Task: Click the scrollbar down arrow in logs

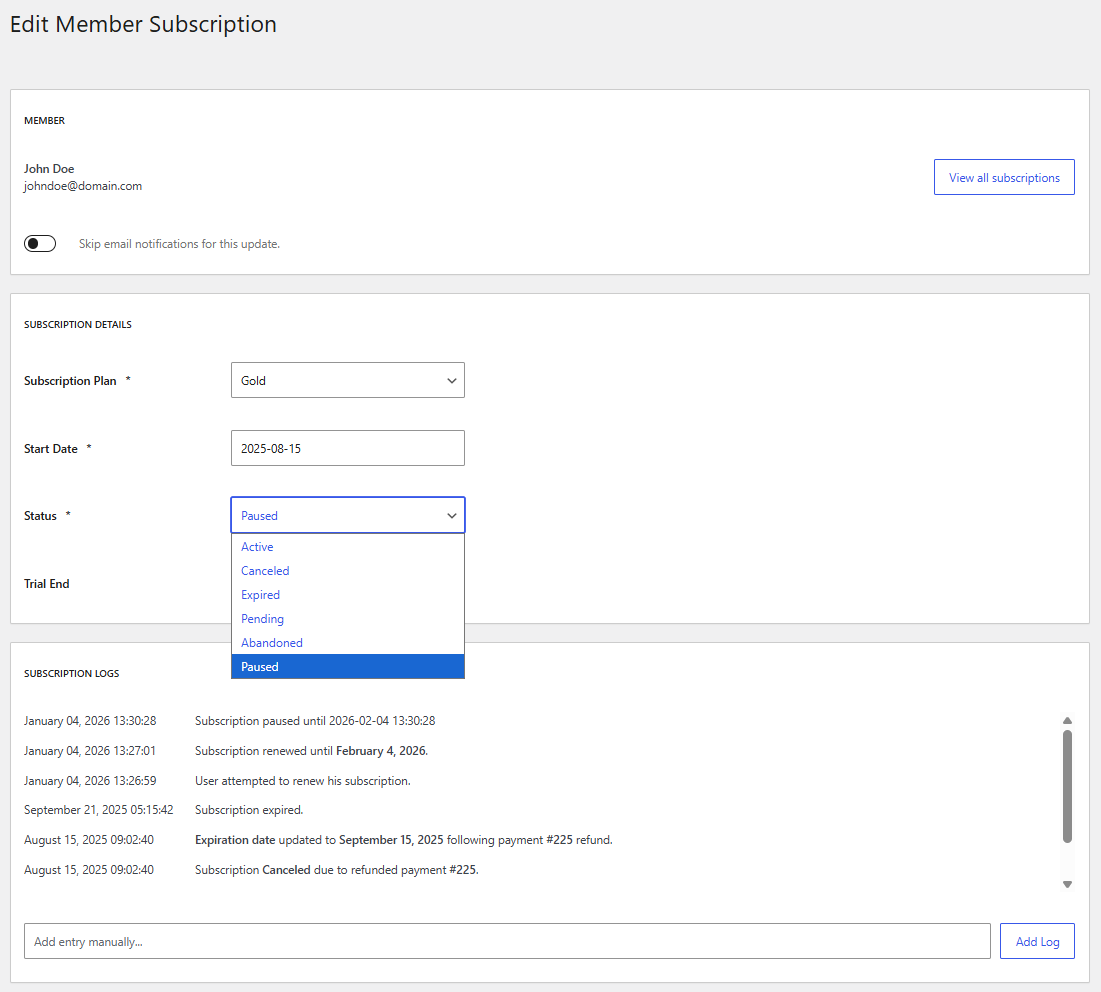Action: coord(1067,883)
